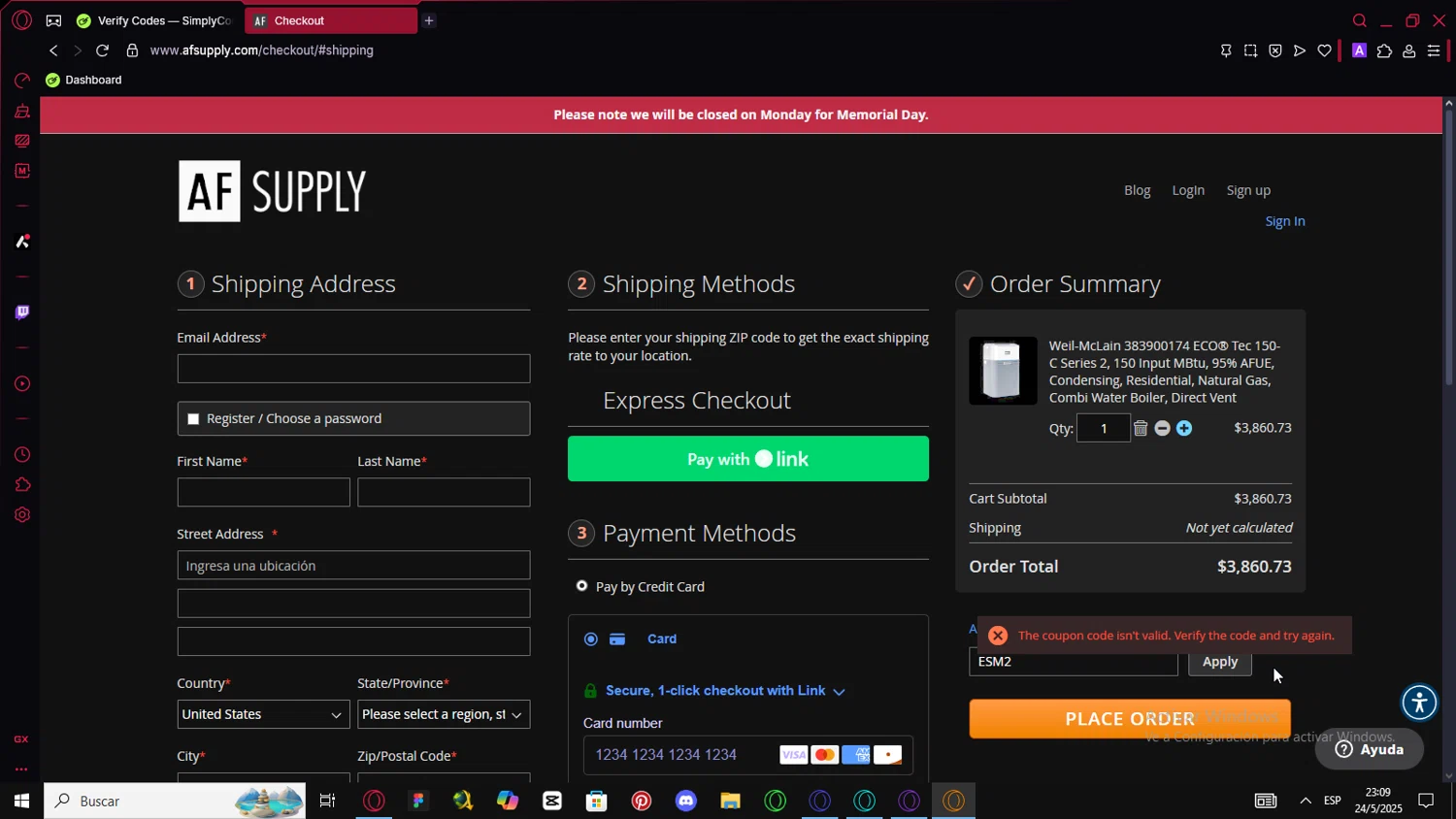Open the My Flow send icon
The image size is (1456, 819).
tap(1300, 51)
